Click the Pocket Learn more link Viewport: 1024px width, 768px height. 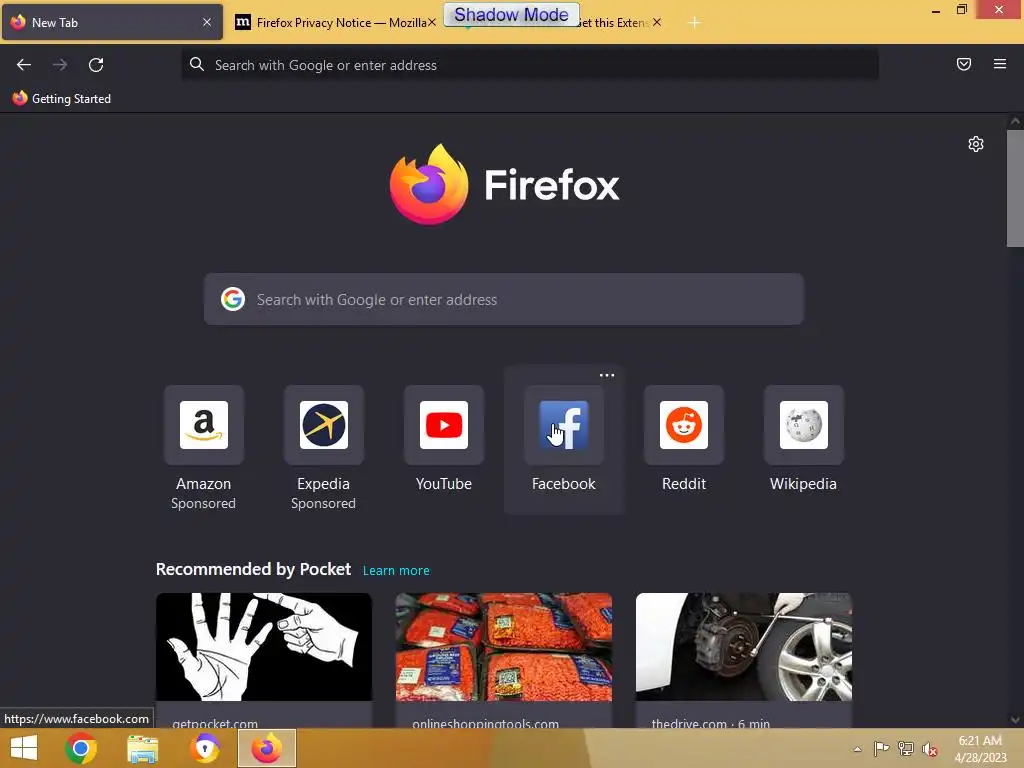click(x=396, y=571)
